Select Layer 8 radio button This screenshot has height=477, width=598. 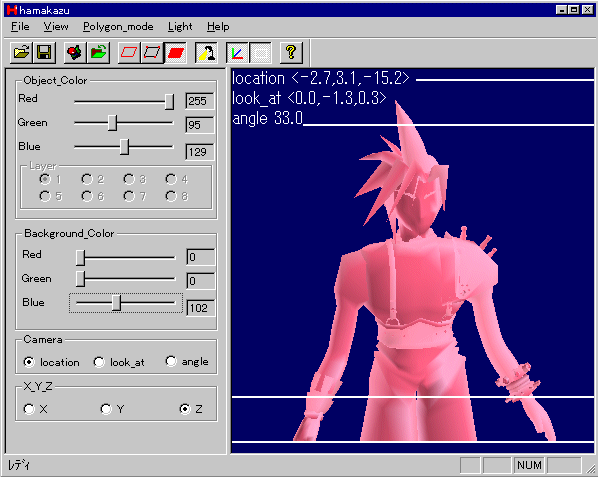click(171, 196)
